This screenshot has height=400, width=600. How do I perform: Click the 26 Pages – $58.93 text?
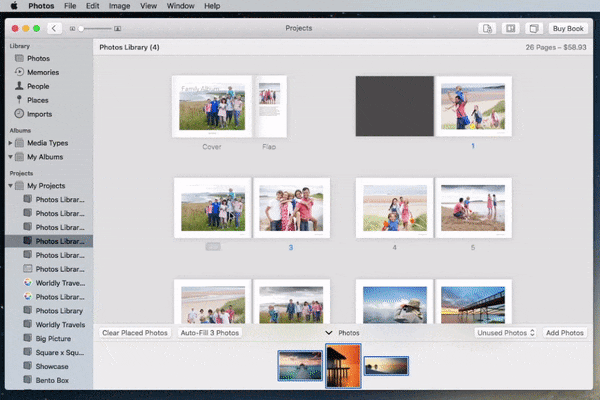point(556,47)
